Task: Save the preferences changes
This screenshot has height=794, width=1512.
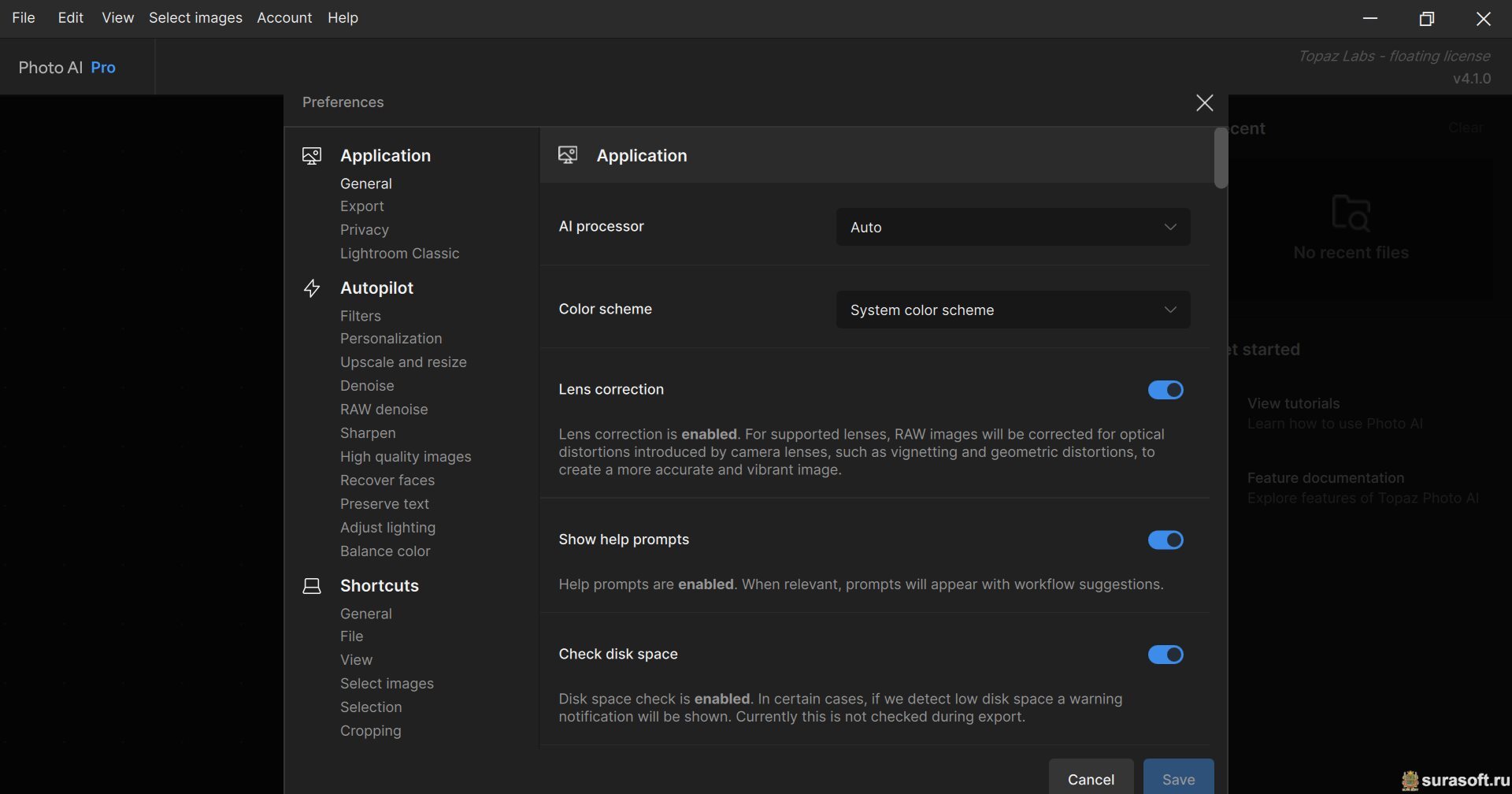Action: pos(1178,778)
